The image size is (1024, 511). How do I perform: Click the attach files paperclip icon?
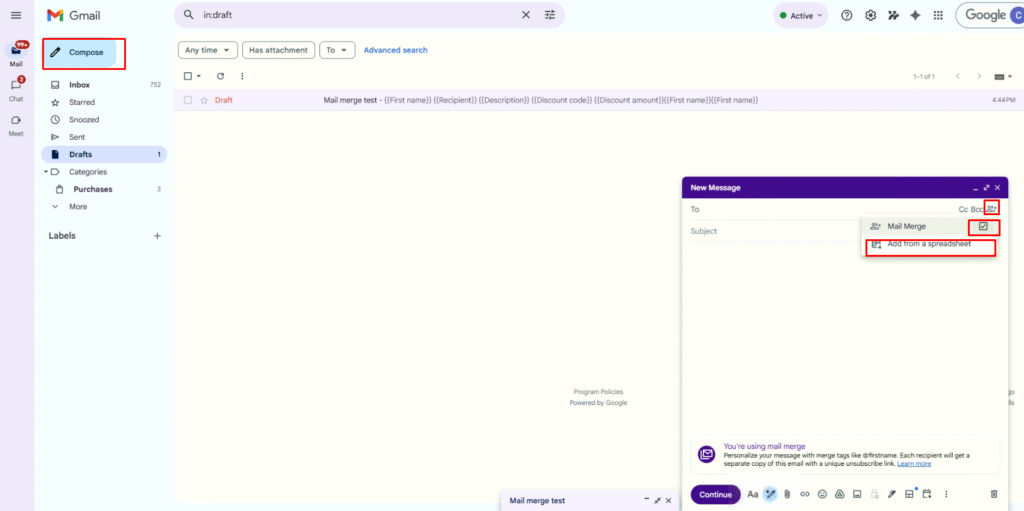[x=787, y=494]
